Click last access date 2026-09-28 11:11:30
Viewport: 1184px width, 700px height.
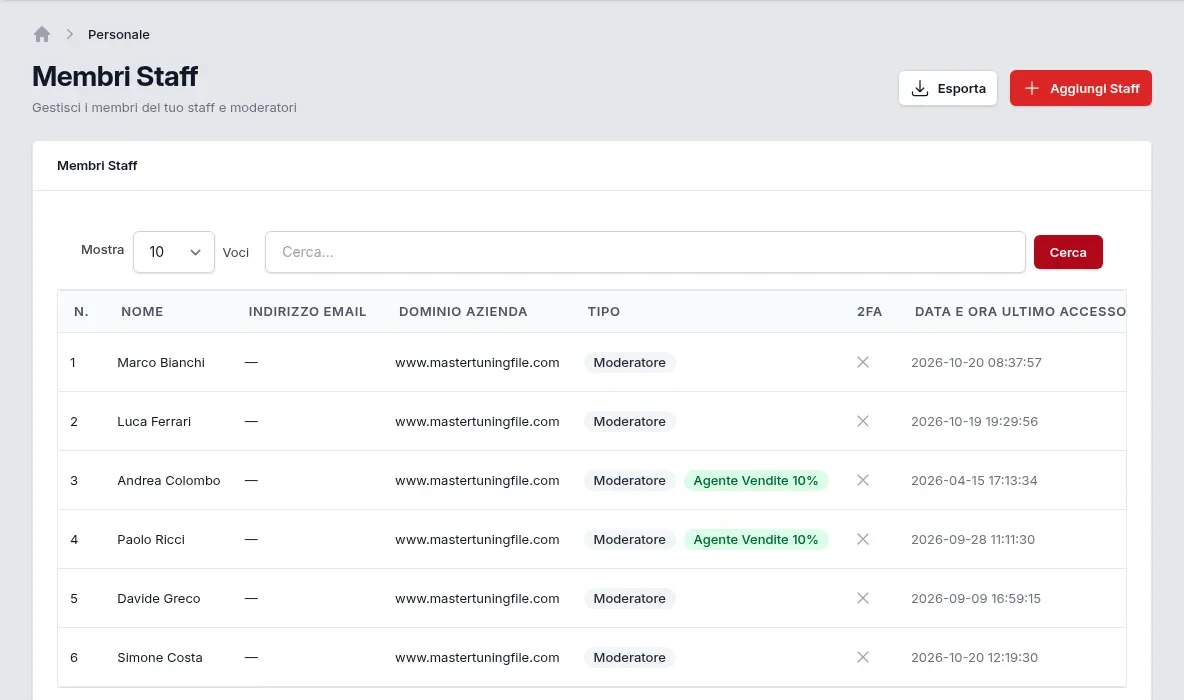[973, 539]
